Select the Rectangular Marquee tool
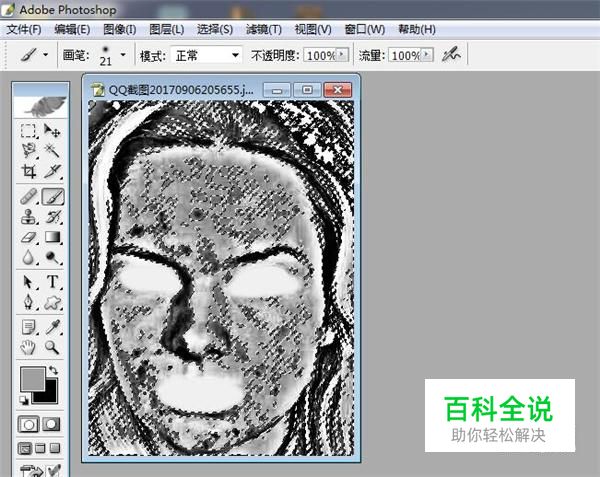Screen dimensions: 600x477 click(28, 131)
